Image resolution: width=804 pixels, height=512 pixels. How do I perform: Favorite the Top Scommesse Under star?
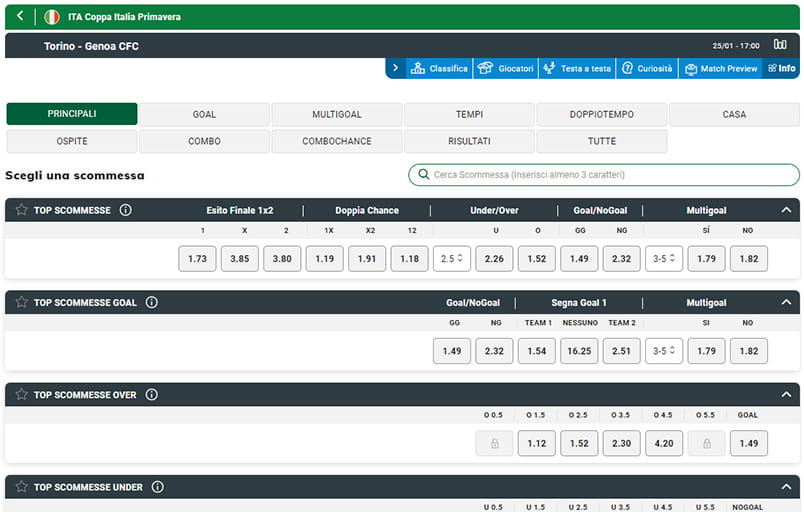click(x=21, y=486)
